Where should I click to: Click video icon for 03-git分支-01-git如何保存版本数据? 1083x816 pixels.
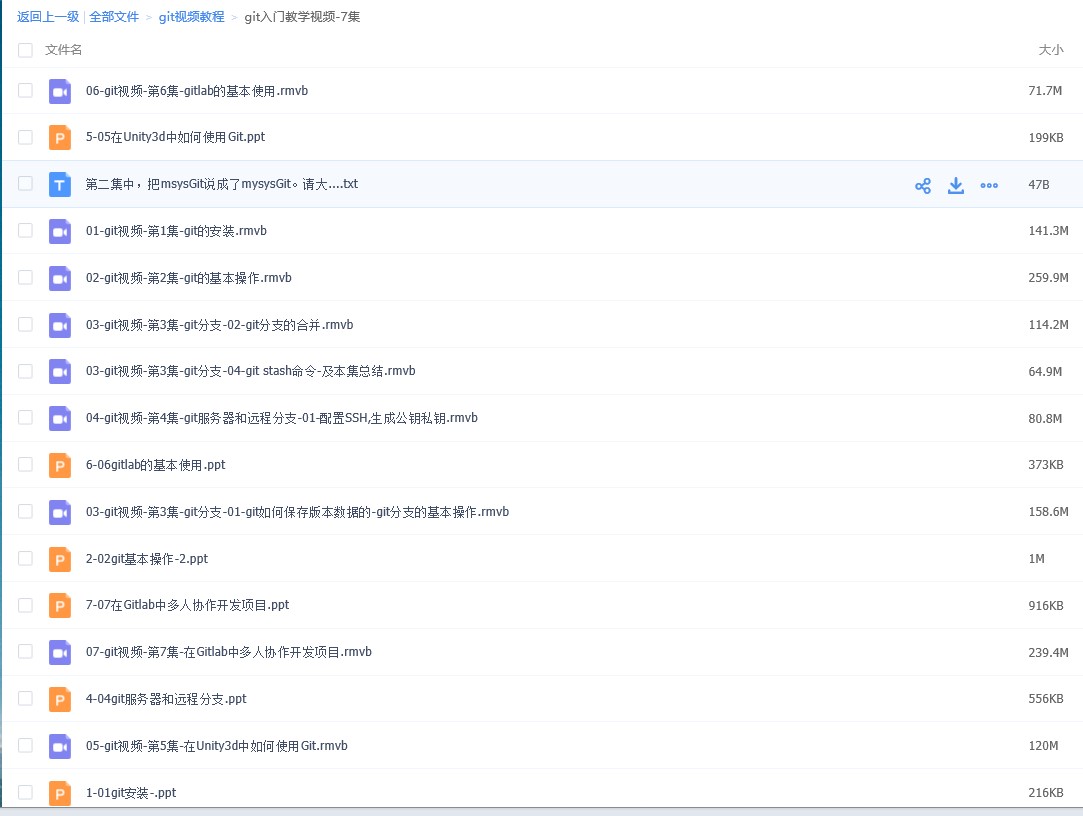tap(60, 512)
